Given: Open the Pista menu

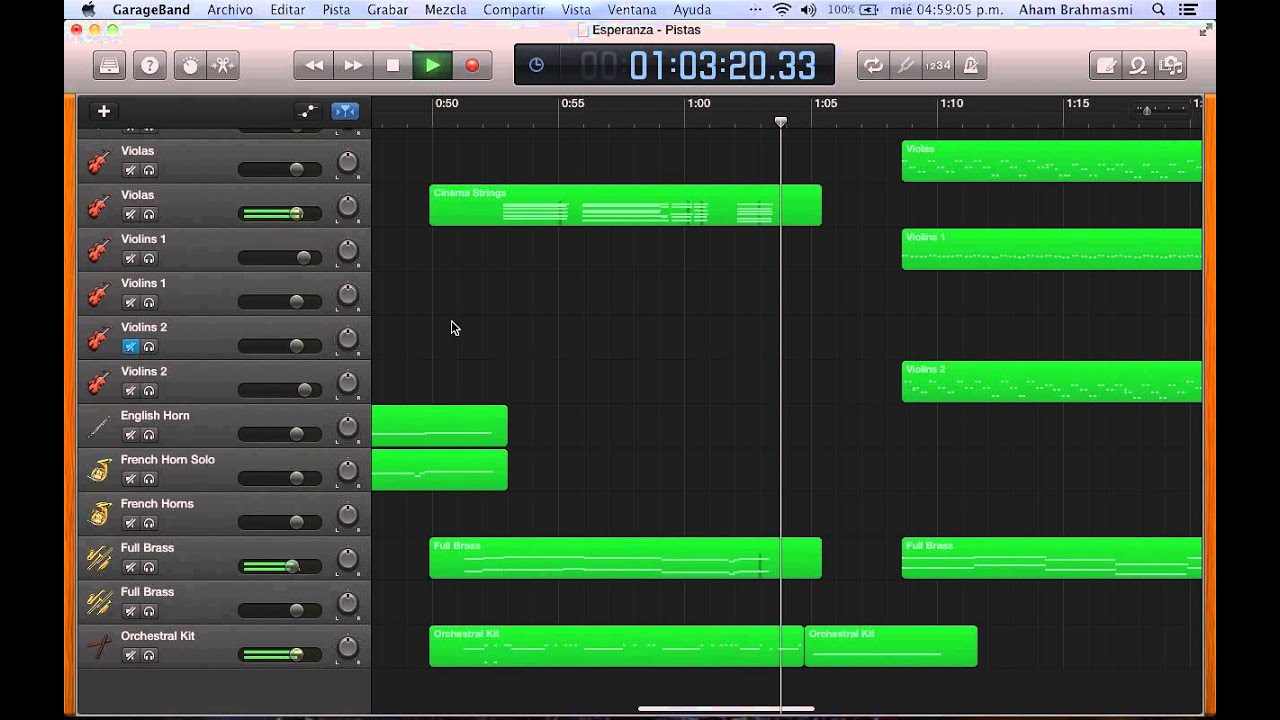Looking at the screenshot, I should [x=336, y=10].
